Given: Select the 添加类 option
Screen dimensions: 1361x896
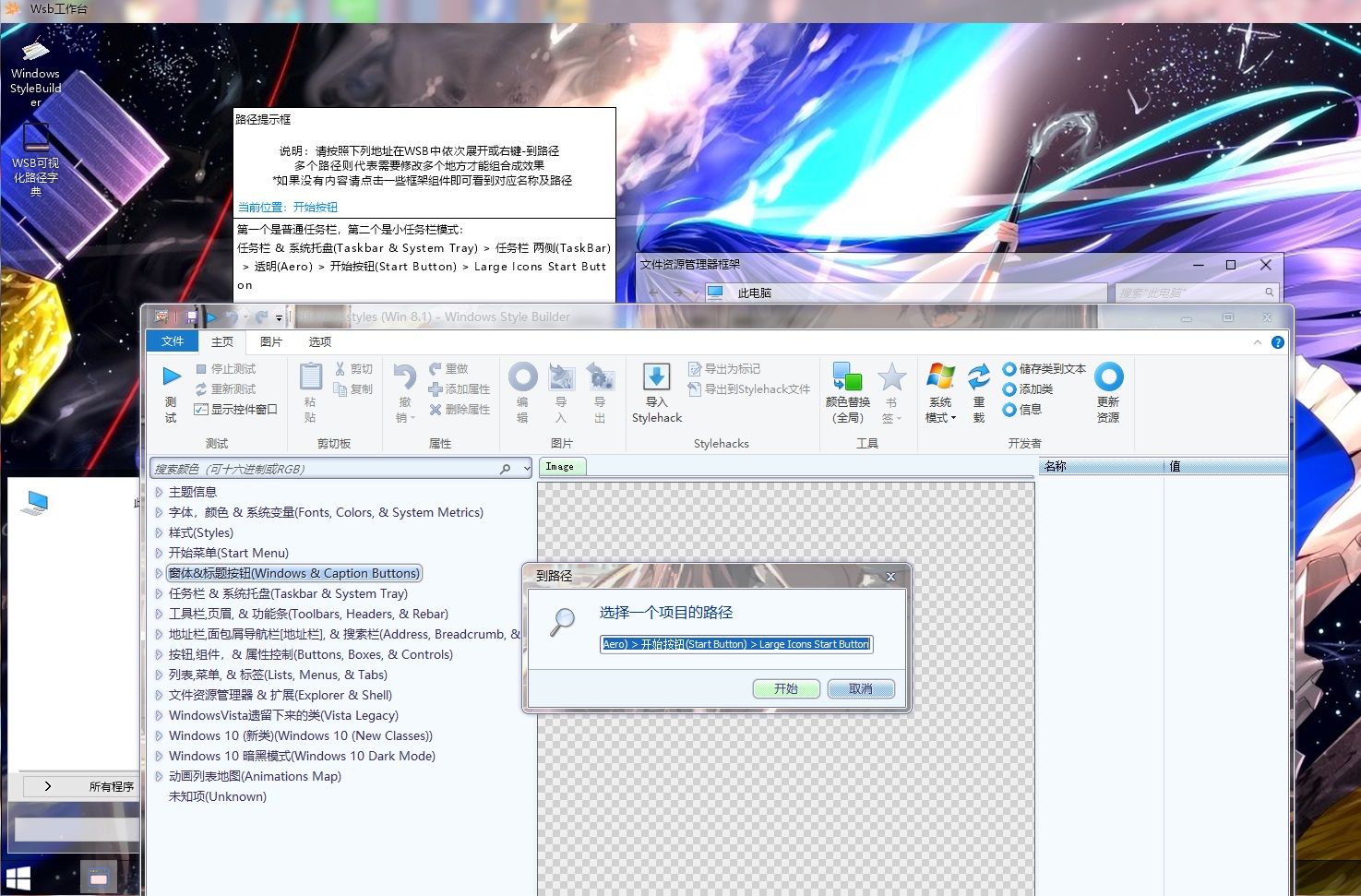Looking at the screenshot, I should [x=1028, y=389].
